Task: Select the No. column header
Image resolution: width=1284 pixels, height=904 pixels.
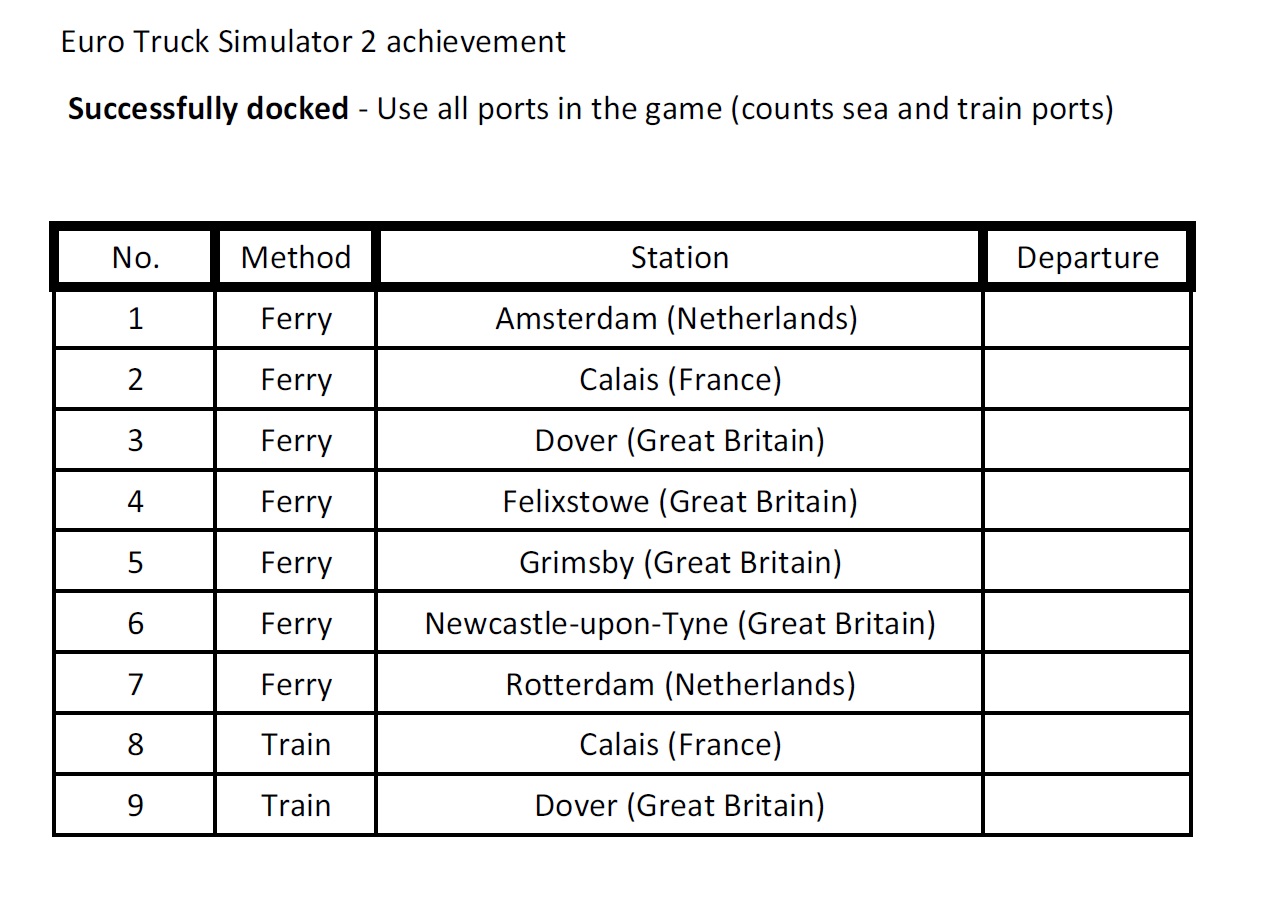Action: click(135, 258)
